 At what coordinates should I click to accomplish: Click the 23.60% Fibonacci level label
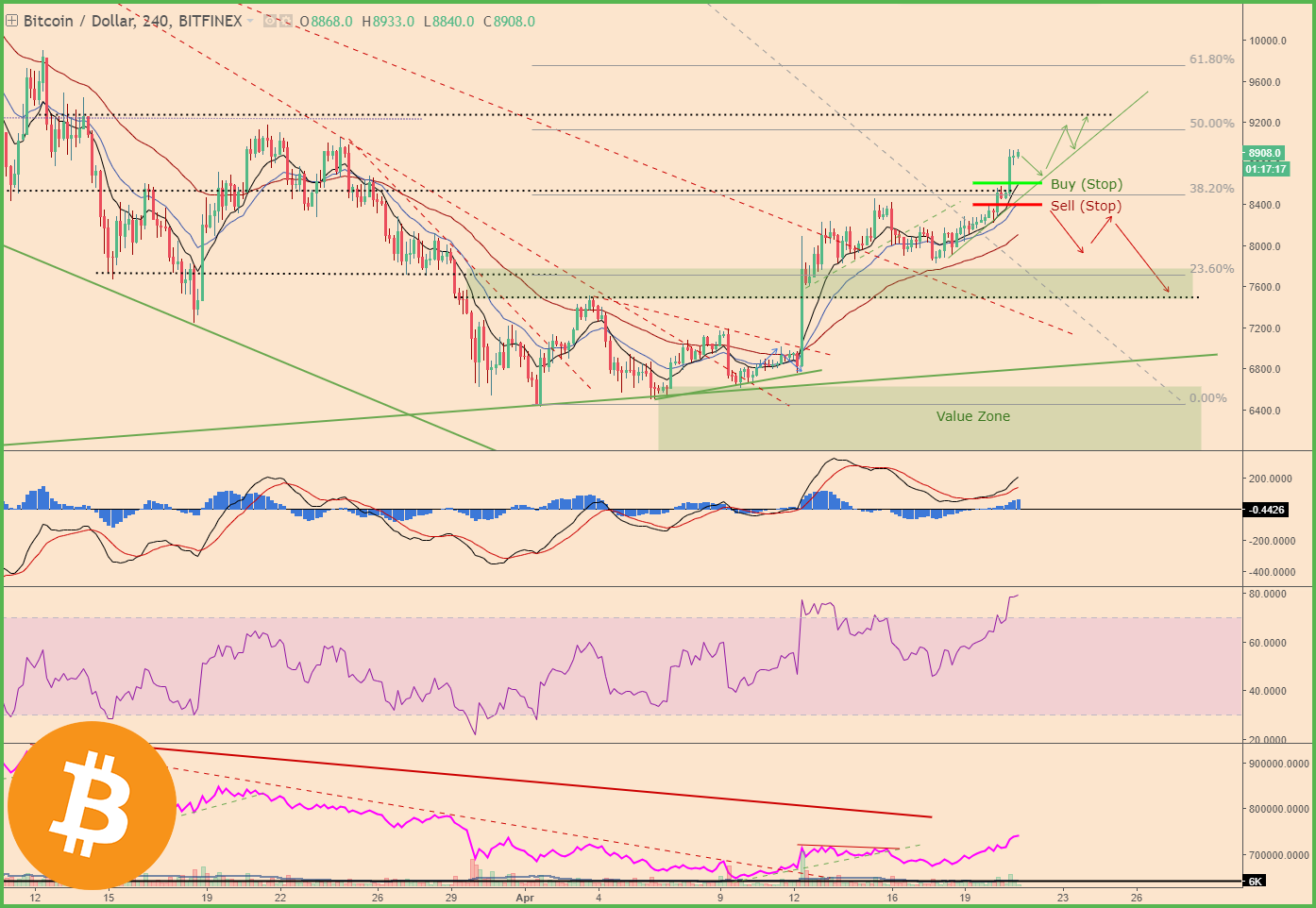pos(1211,269)
